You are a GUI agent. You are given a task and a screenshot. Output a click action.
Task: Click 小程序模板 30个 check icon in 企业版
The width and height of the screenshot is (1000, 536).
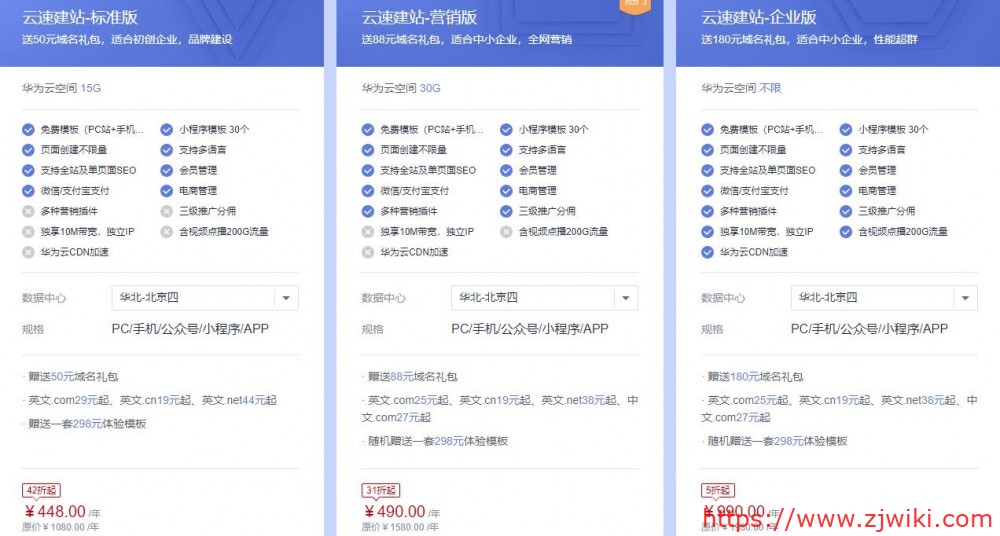click(x=846, y=130)
